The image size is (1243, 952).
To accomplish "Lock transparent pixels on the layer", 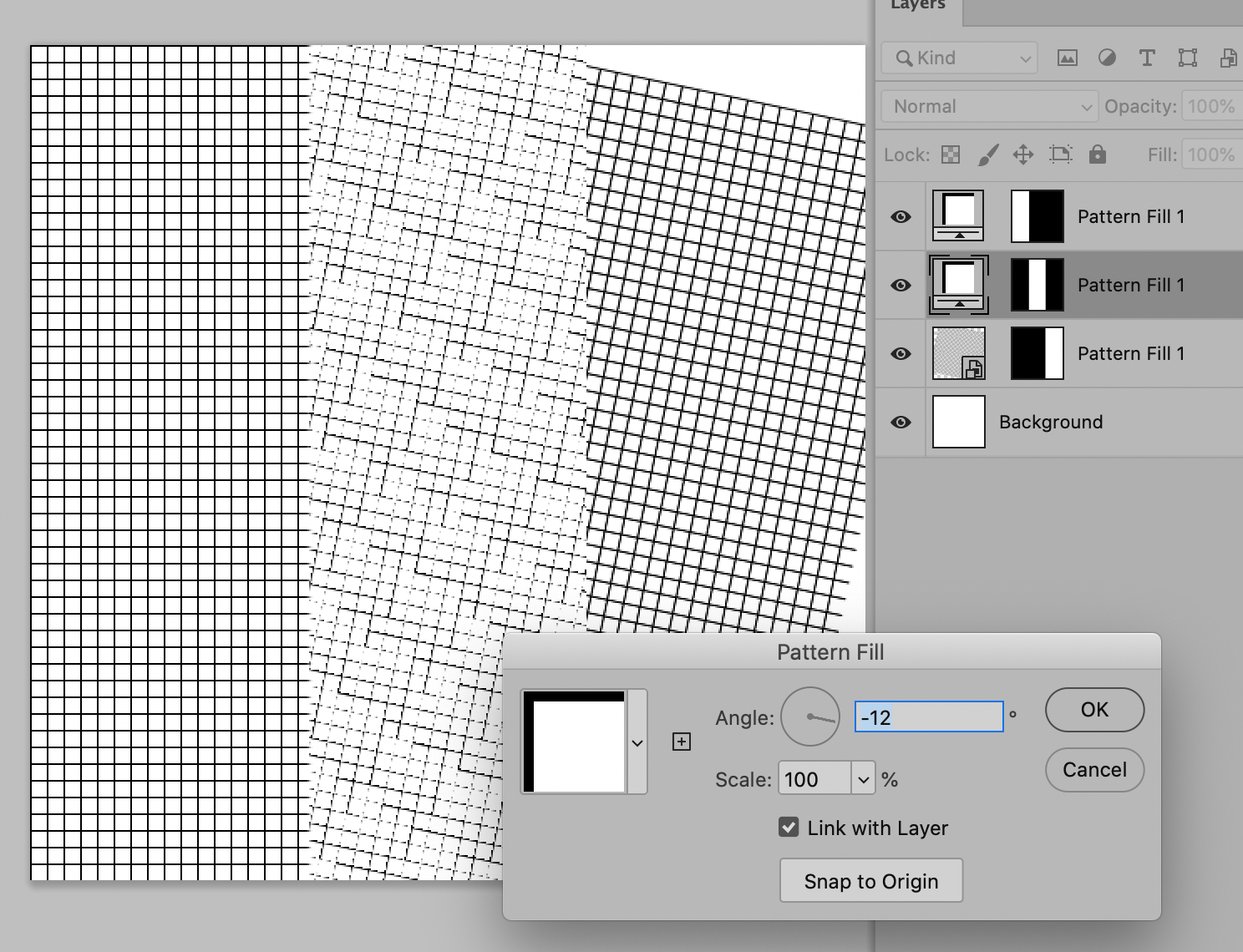I will (x=950, y=154).
